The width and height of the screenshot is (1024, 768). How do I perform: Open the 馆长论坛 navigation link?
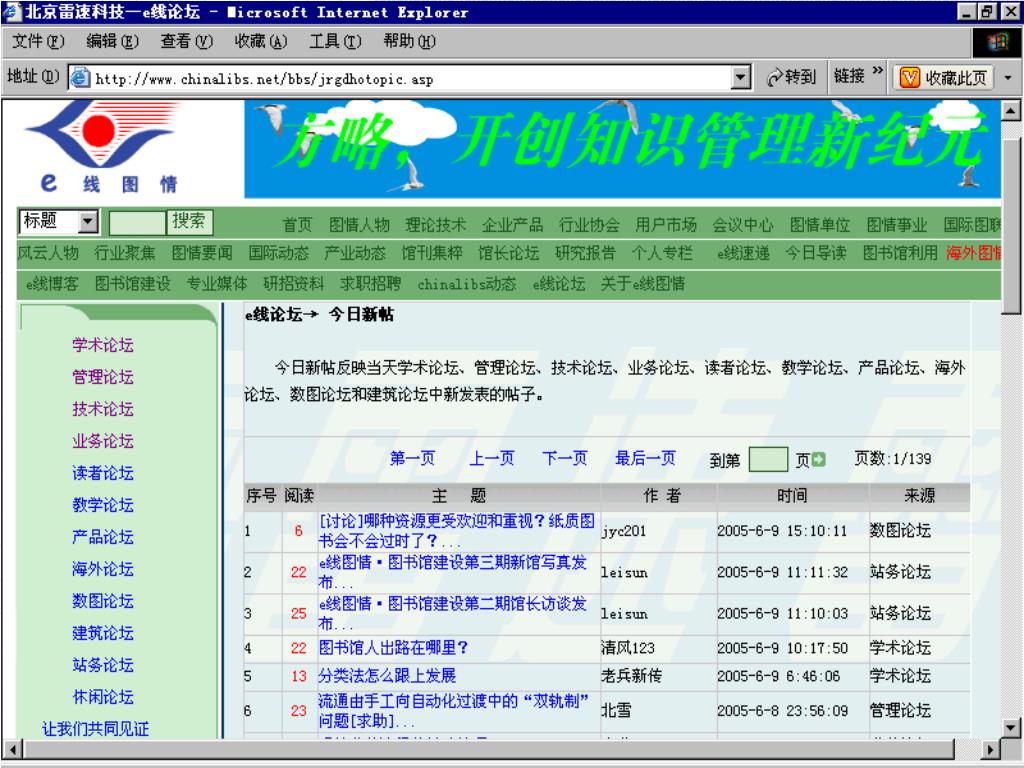click(x=509, y=253)
